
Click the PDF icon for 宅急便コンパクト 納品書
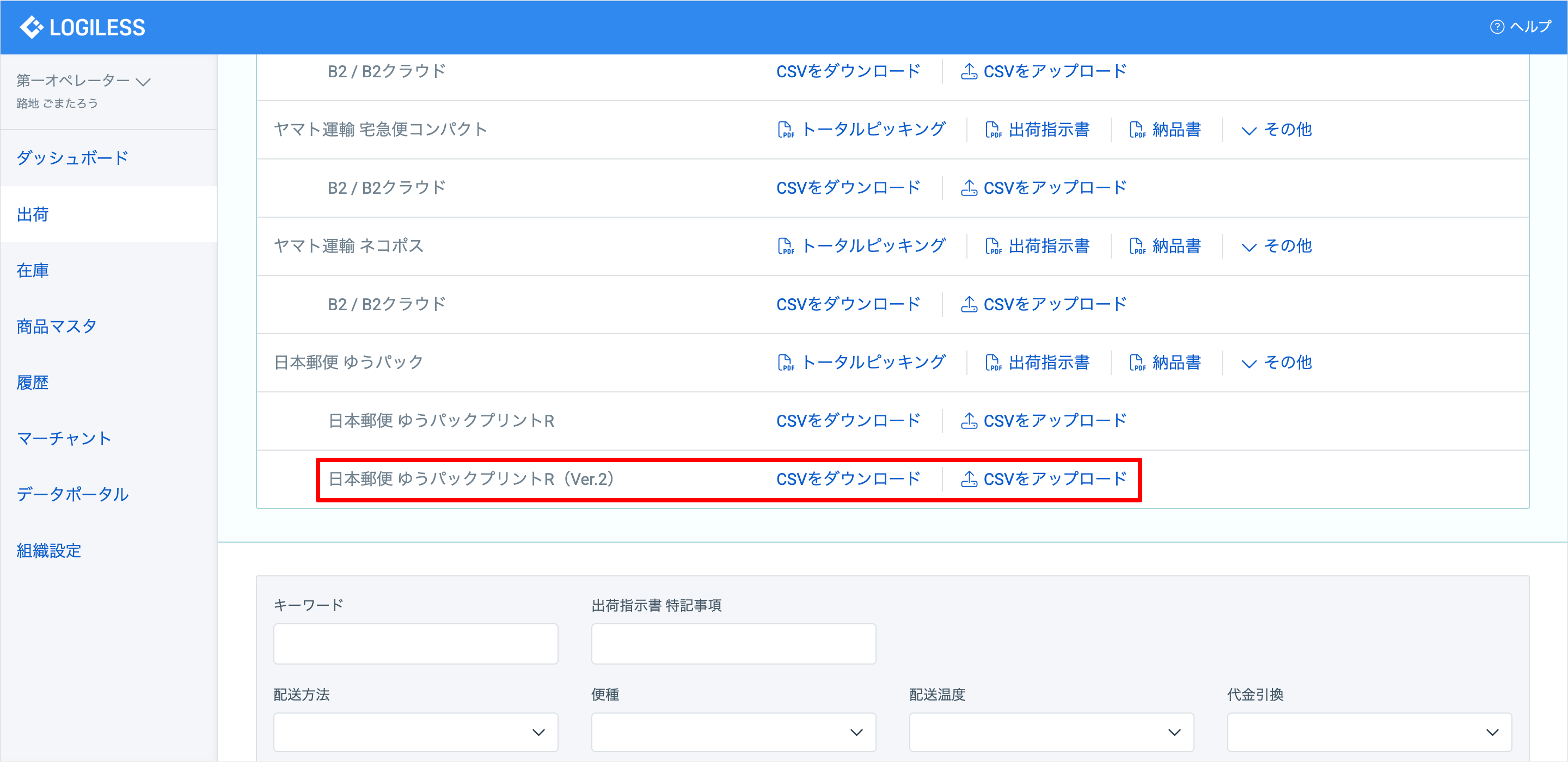[1137, 130]
